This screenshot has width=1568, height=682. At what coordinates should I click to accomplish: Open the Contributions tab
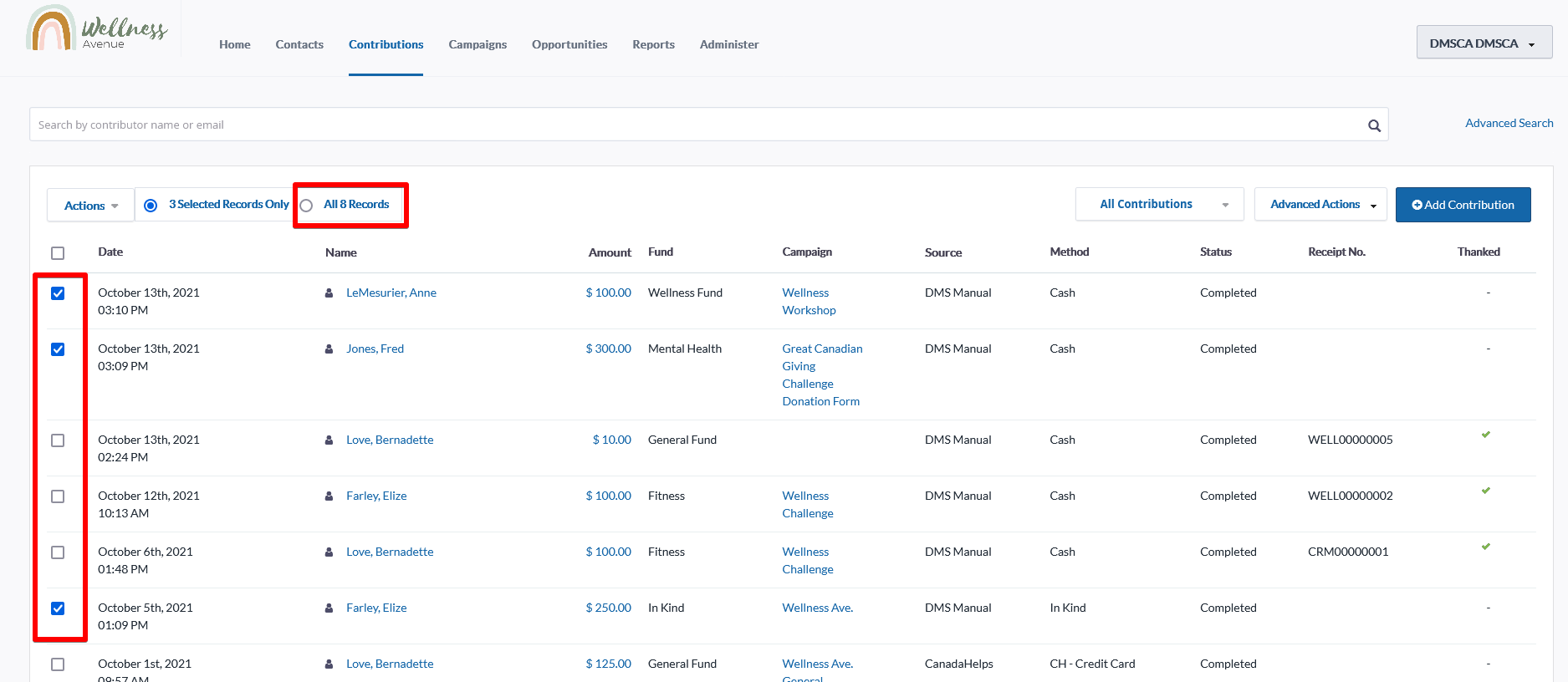pos(386,44)
